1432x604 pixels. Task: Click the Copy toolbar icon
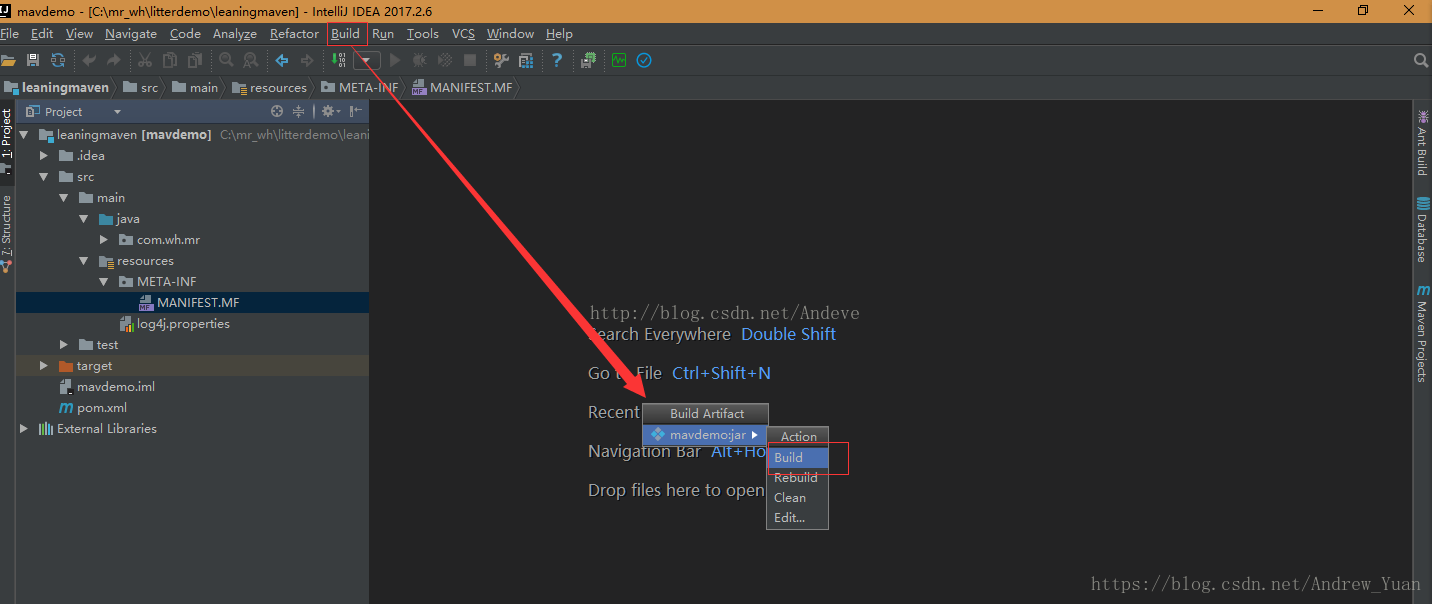pos(170,60)
